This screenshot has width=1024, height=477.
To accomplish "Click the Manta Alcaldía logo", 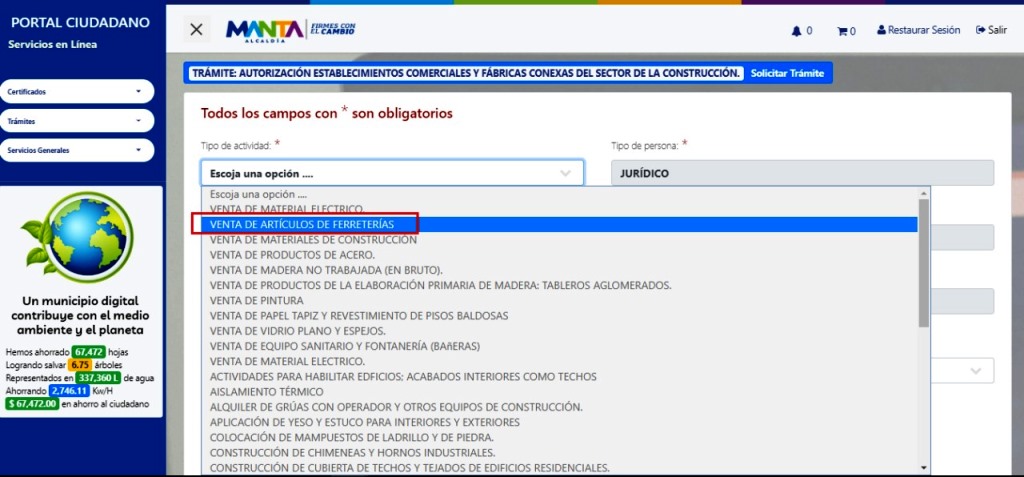I will (x=290, y=30).
